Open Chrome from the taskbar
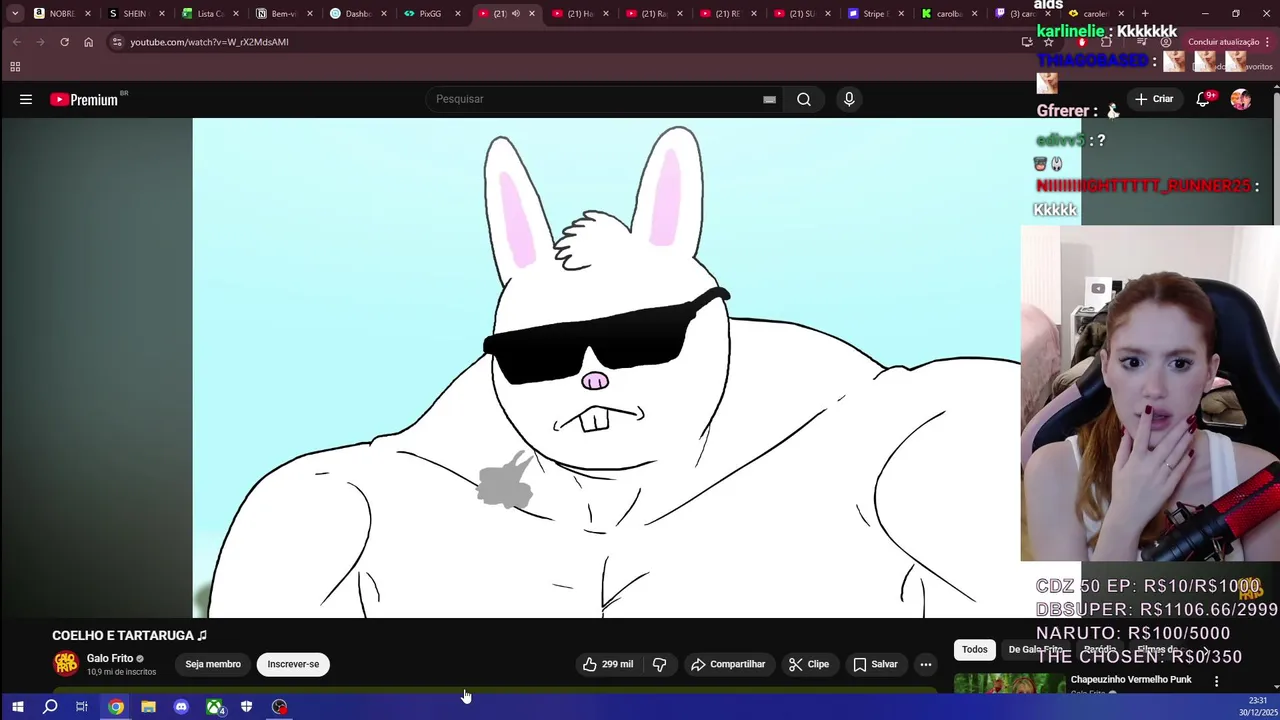The image size is (1280, 720). click(116, 707)
